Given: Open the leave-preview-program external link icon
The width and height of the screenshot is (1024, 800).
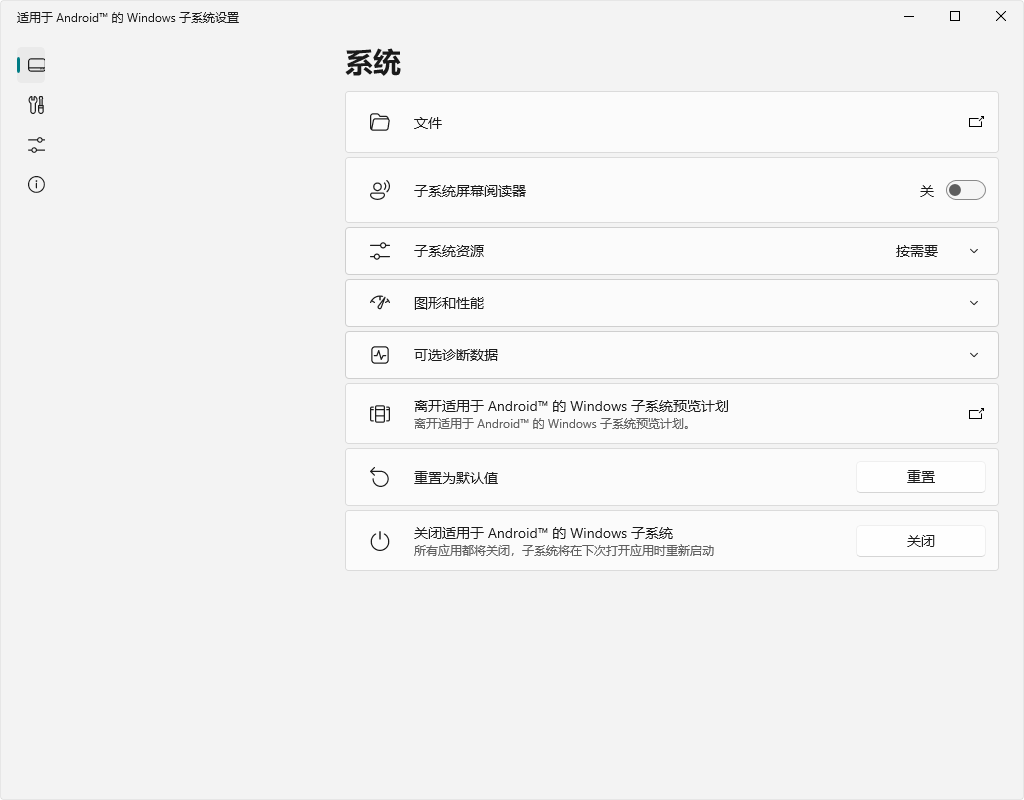Looking at the screenshot, I should (976, 414).
